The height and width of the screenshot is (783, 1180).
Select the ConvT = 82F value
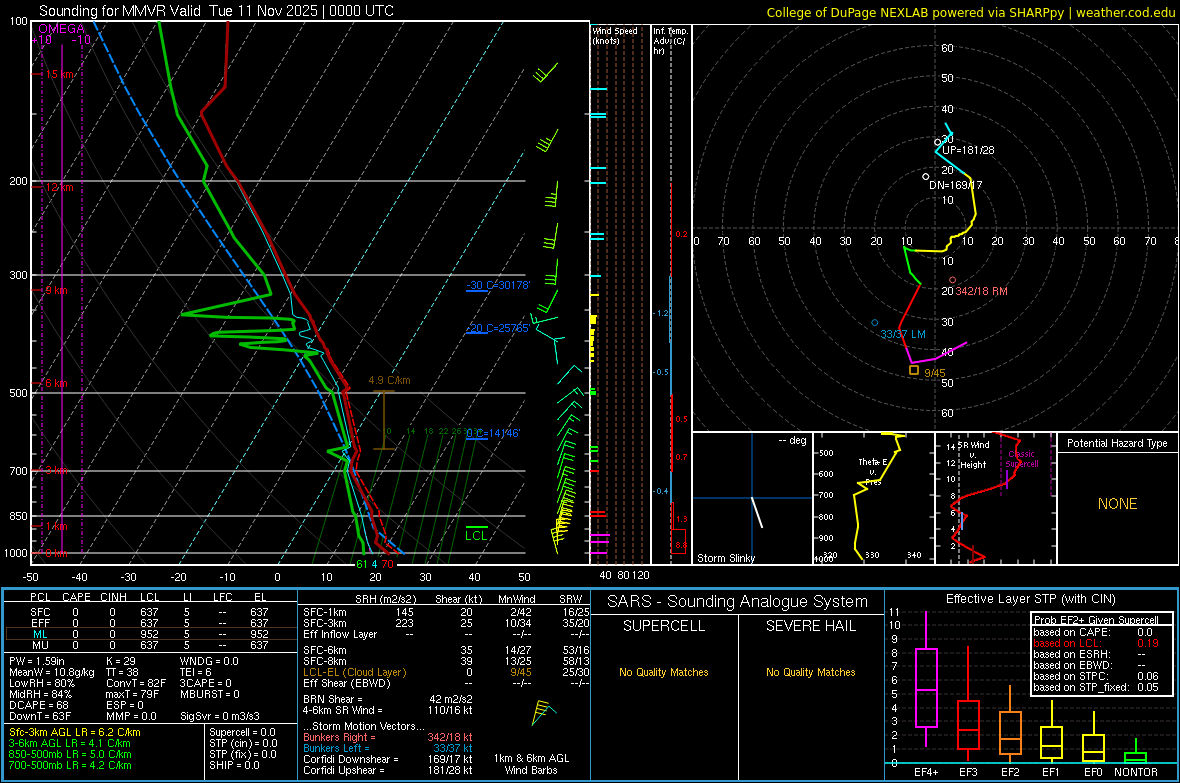(x=136, y=683)
